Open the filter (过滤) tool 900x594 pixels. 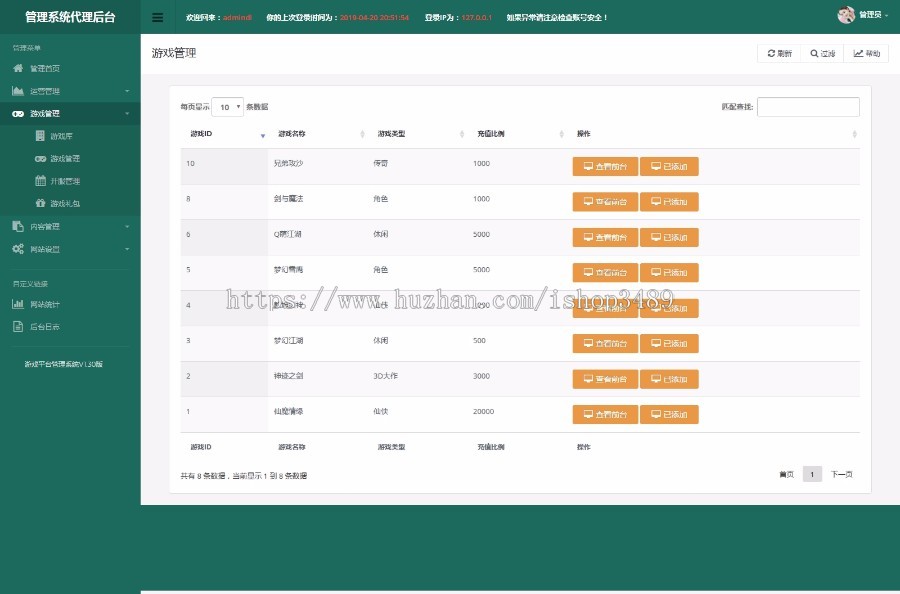[821, 52]
